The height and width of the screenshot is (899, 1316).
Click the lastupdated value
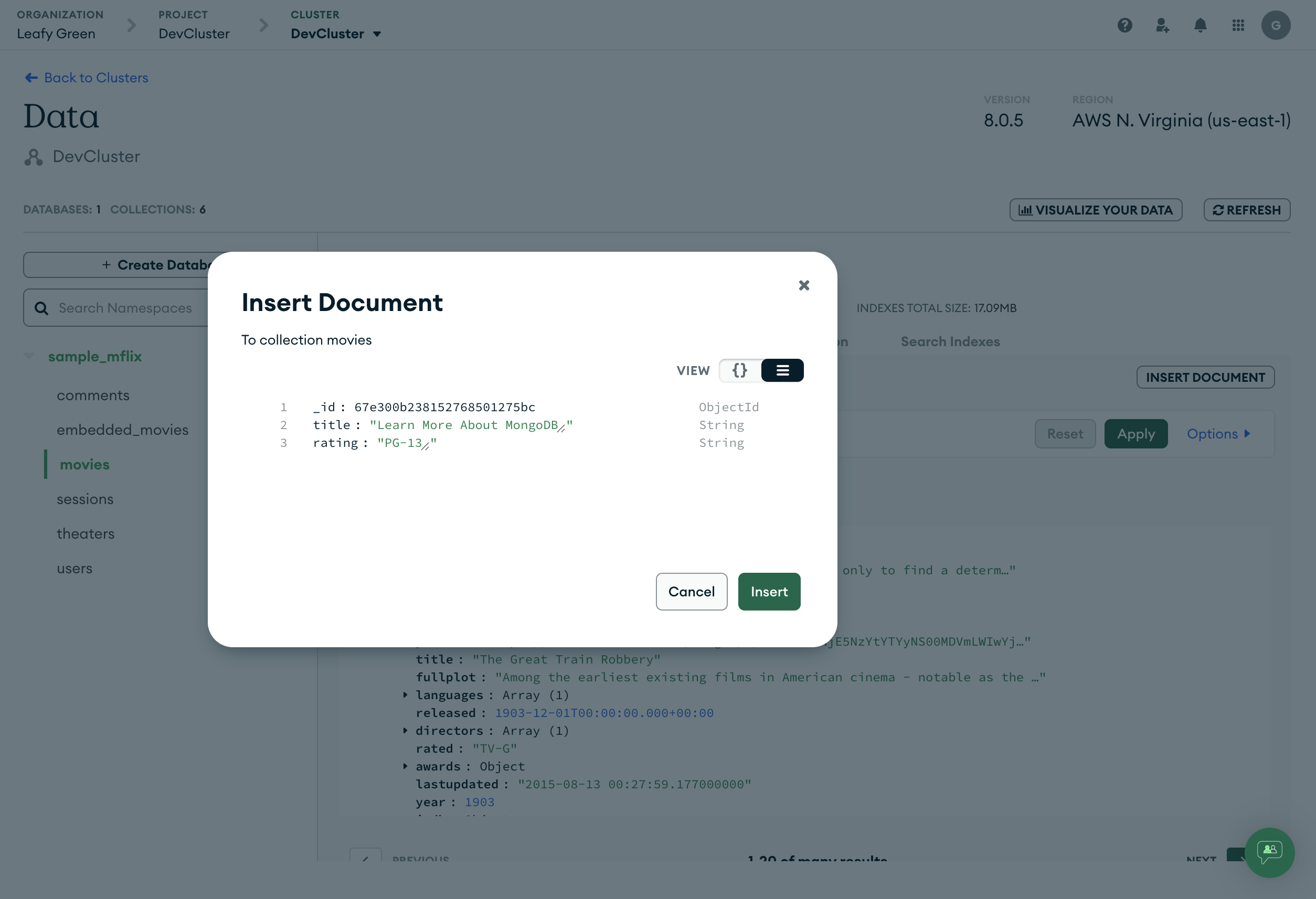(x=634, y=784)
